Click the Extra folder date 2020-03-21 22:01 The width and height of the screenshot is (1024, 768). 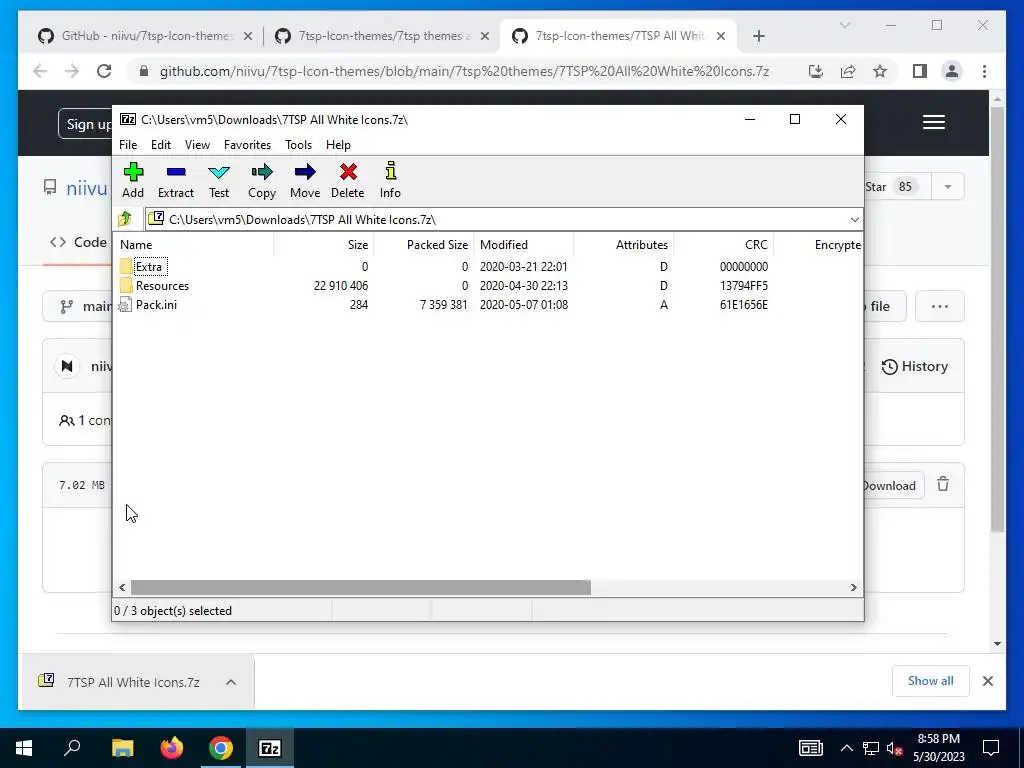(x=524, y=266)
